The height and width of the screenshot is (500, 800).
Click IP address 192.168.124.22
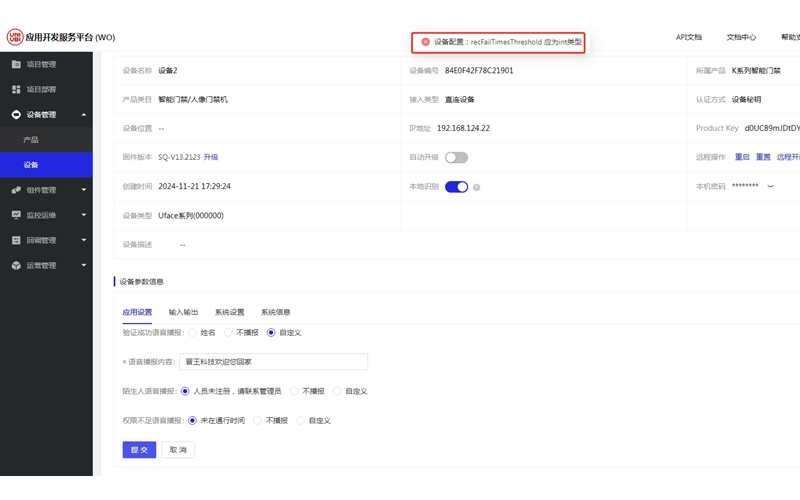(x=463, y=128)
